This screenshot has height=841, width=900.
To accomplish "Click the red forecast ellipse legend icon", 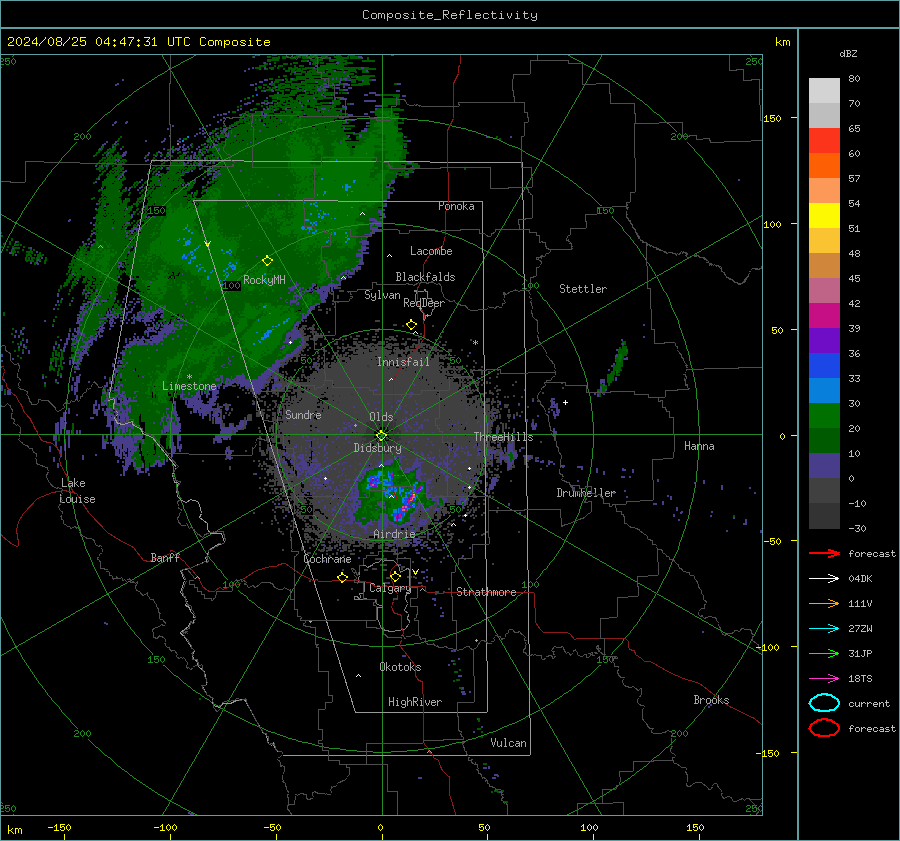I will click(824, 728).
